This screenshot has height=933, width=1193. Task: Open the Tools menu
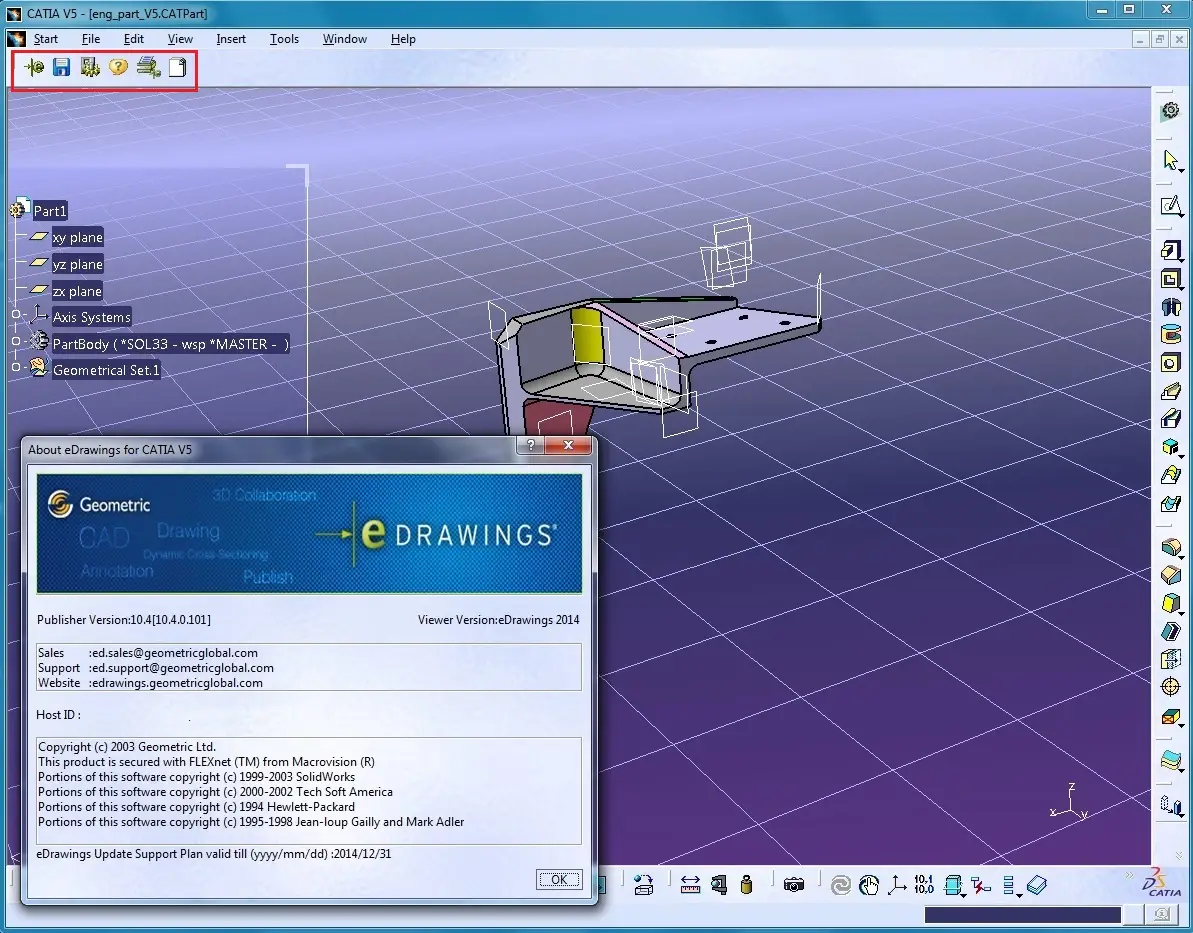click(284, 39)
